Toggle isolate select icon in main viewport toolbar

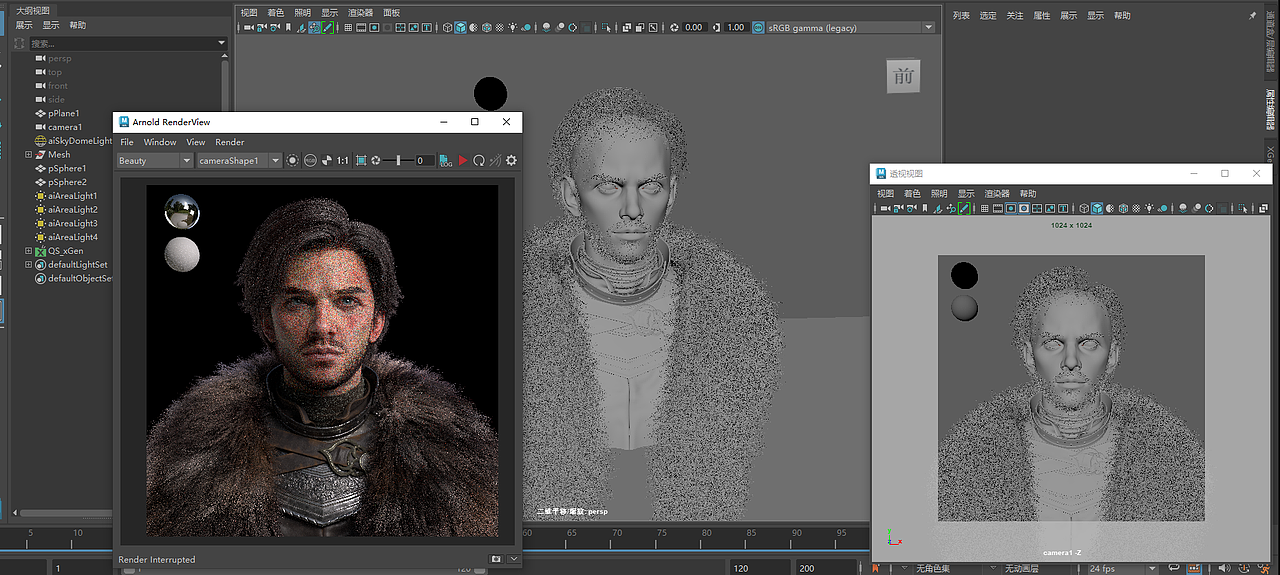tap(607, 27)
